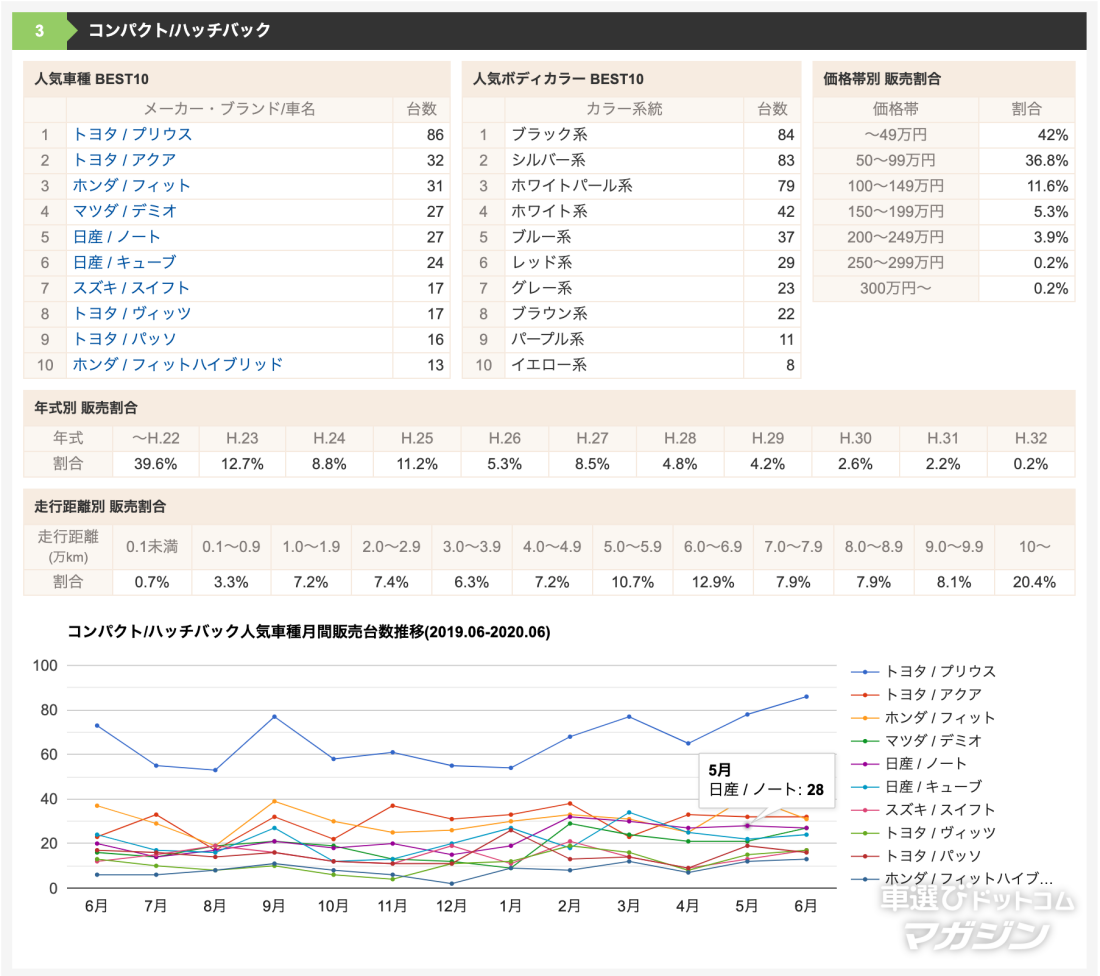The width and height of the screenshot is (1100, 976).
Task: Click the イエロー系 color row
Action: click(631, 365)
